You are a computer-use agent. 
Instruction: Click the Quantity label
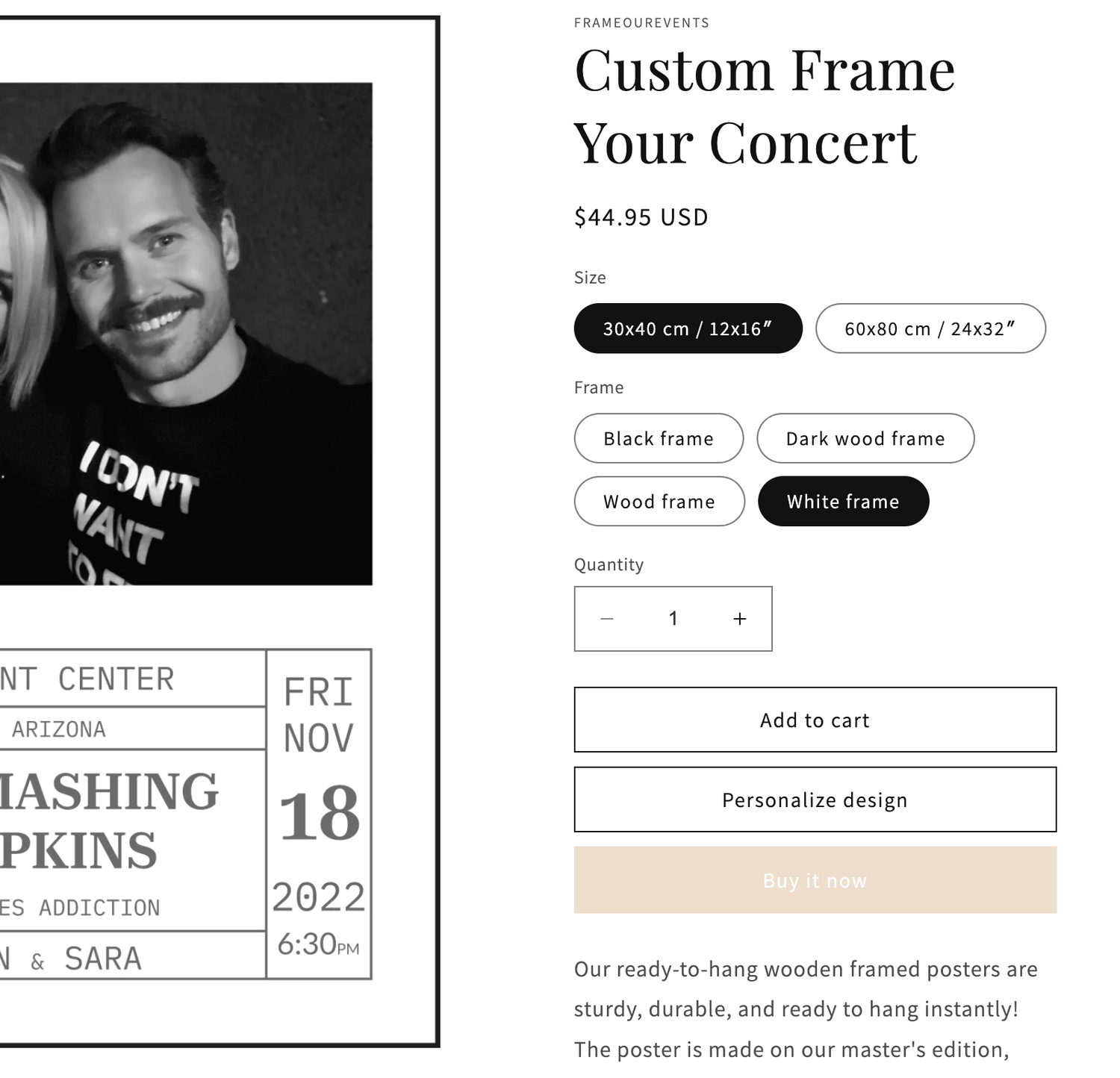(609, 564)
